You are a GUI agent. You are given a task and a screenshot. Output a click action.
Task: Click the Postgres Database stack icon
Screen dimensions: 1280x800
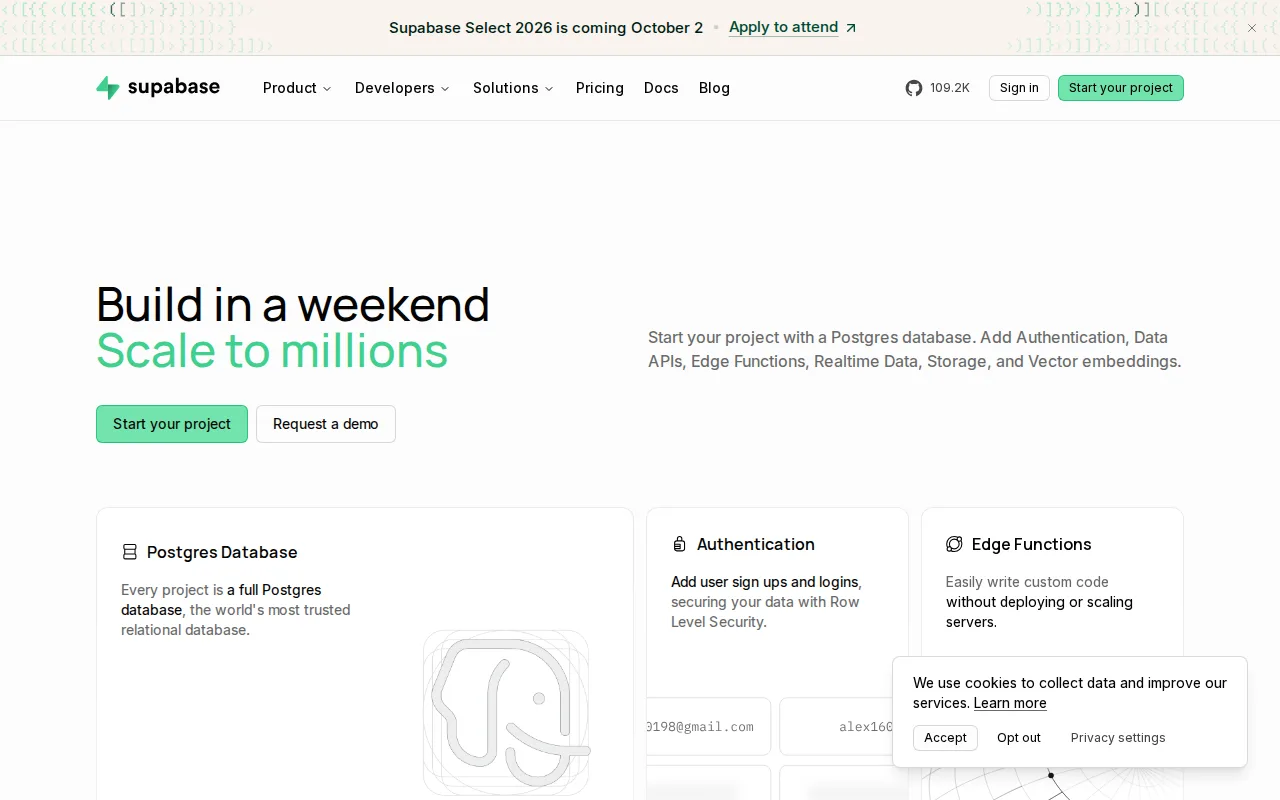[130, 552]
